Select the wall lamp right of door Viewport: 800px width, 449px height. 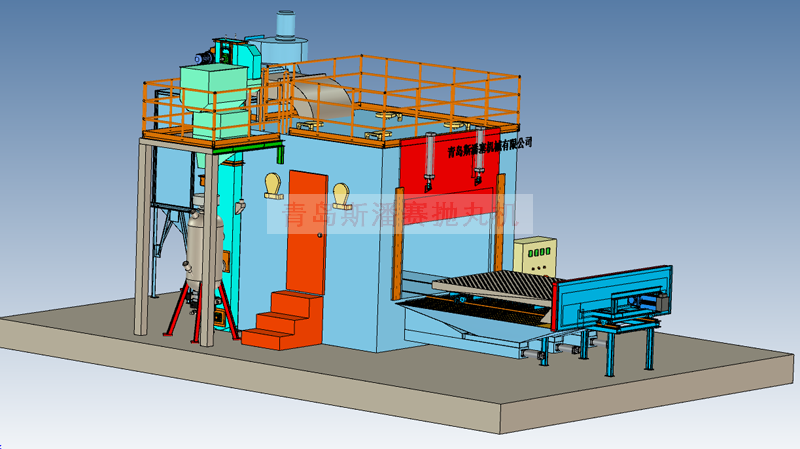tap(343, 191)
